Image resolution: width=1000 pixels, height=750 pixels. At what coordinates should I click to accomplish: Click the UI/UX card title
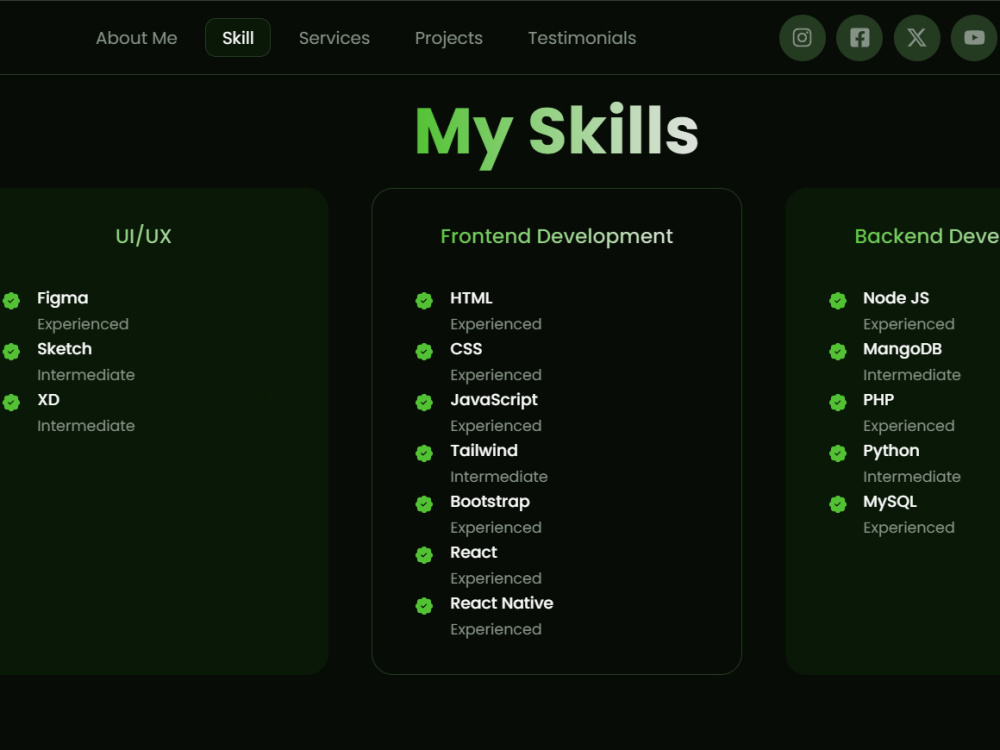click(x=143, y=236)
